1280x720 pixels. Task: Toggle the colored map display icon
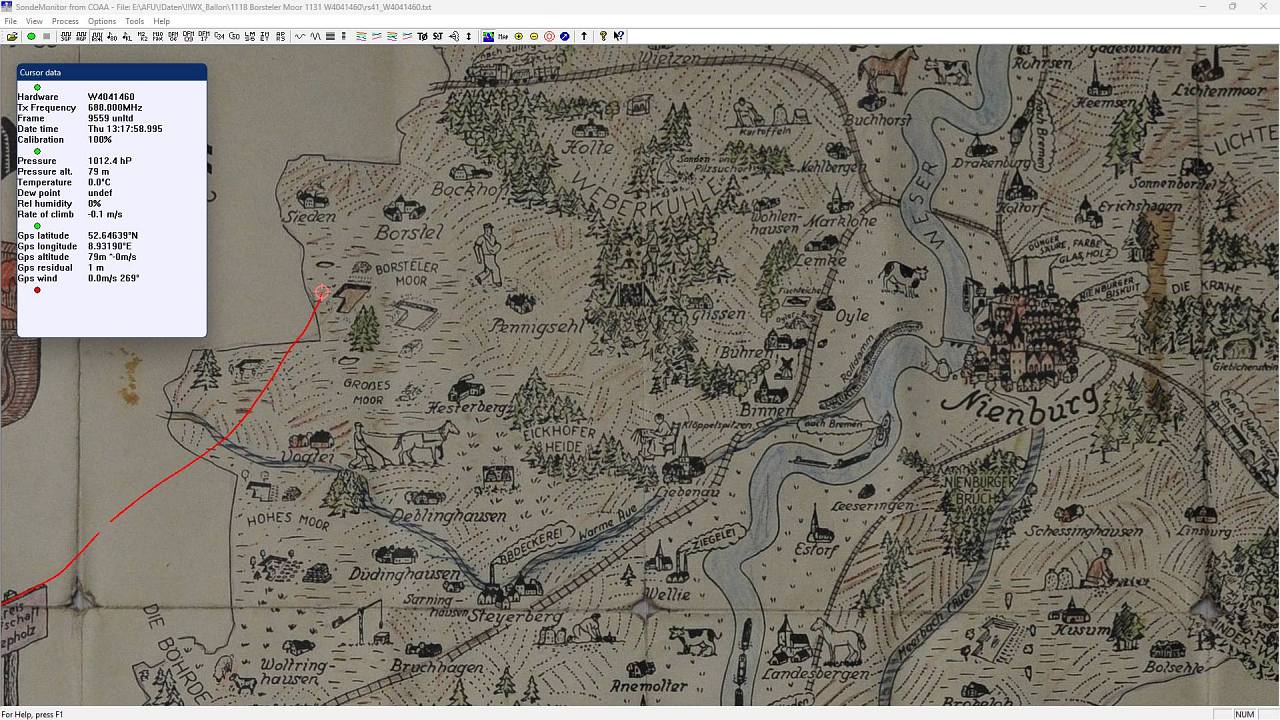(488, 36)
